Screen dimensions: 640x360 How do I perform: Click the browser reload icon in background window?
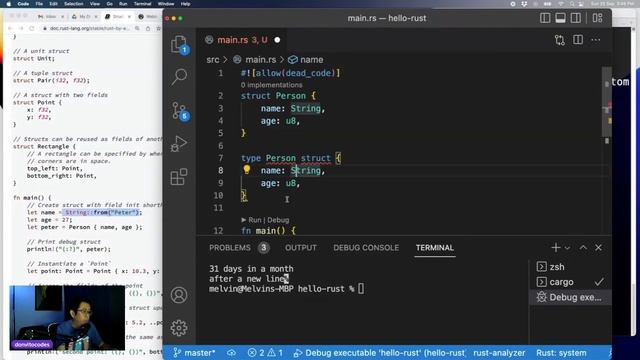31,29
